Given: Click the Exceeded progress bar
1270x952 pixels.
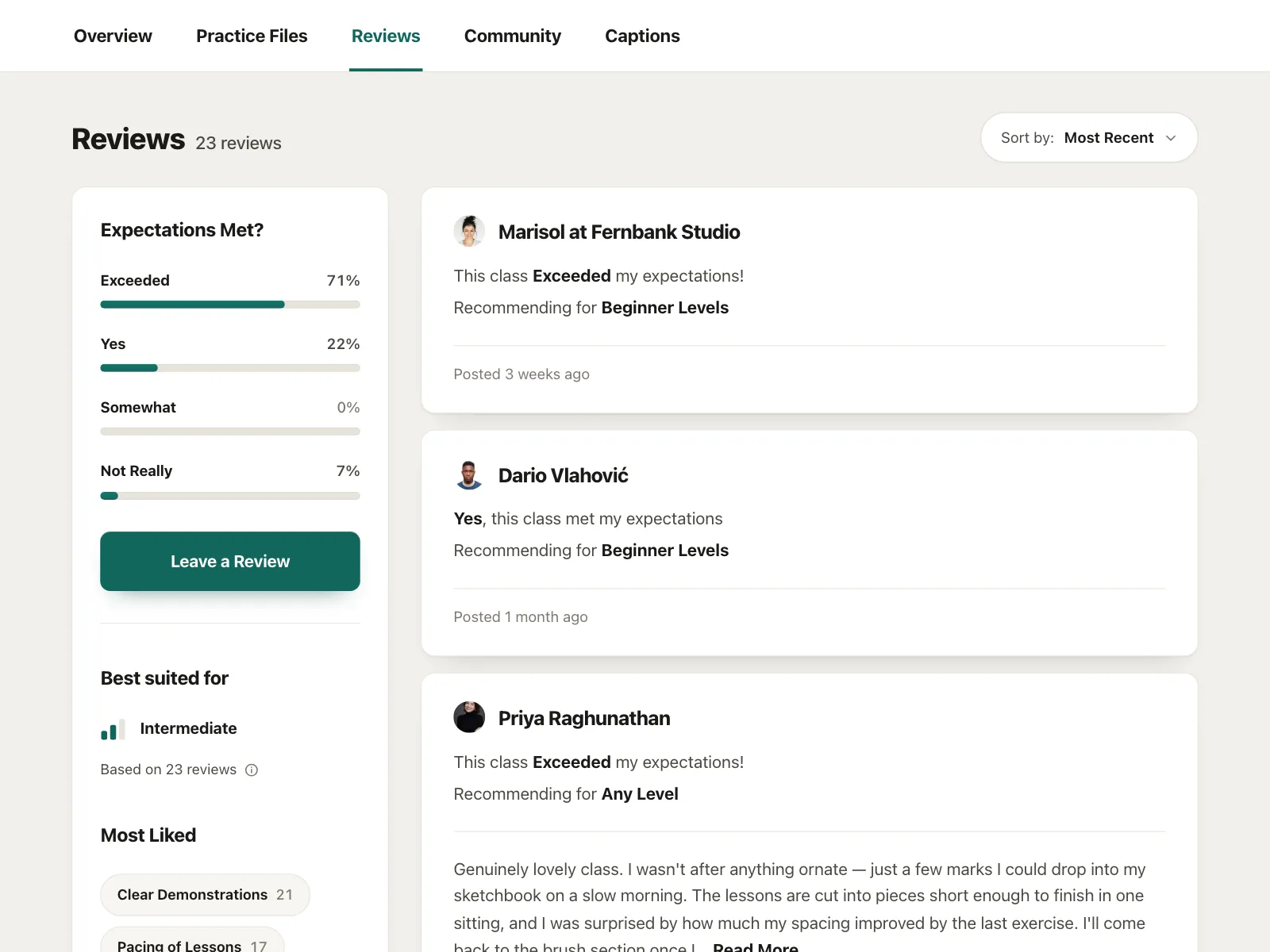Looking at the screenshot, I should click(x=230, y=305).
